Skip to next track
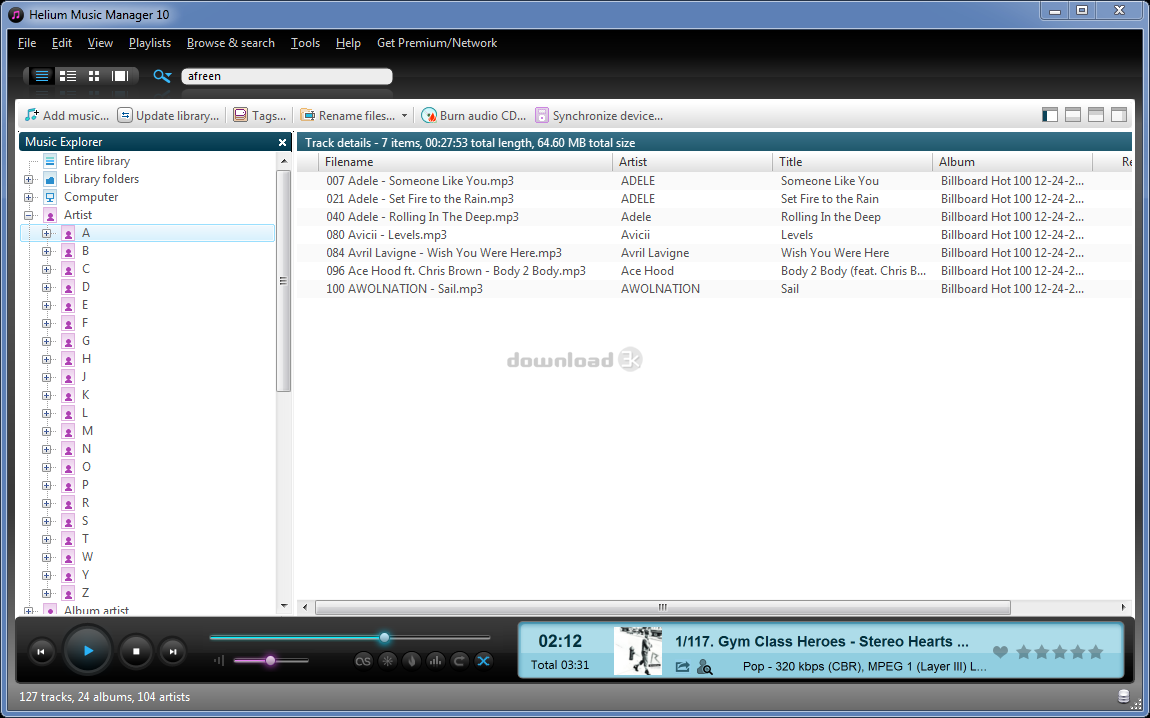This screenshot has height=718, width=1150. pyautogui.click(x=173, y=651)
